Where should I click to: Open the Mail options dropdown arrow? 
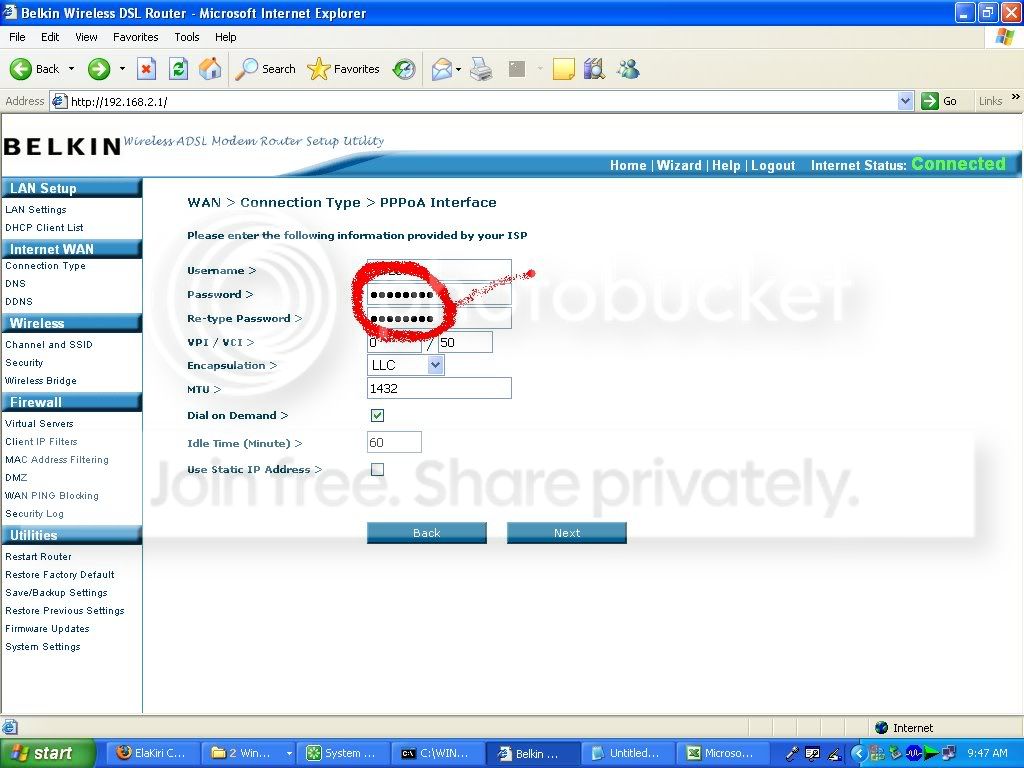(458, 69)
